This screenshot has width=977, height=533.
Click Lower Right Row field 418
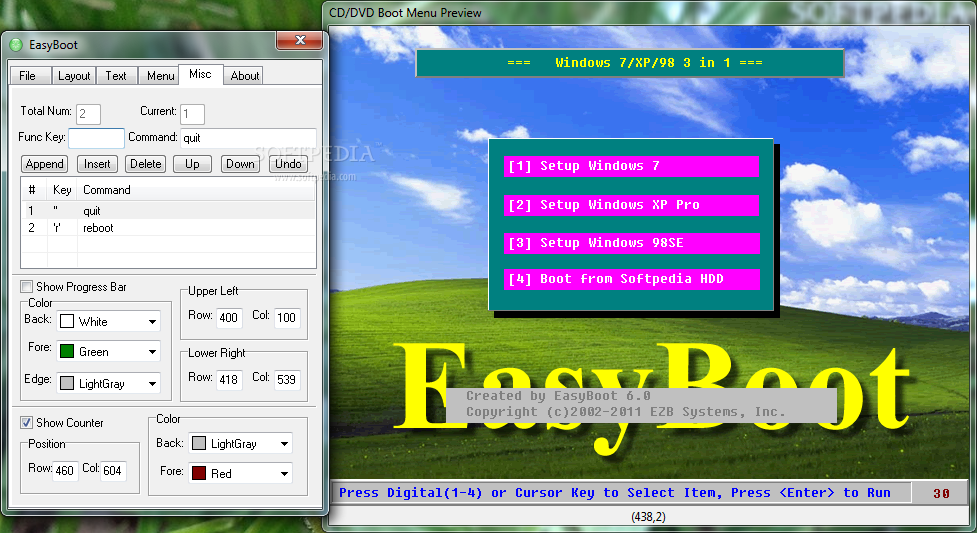point(229,380)
